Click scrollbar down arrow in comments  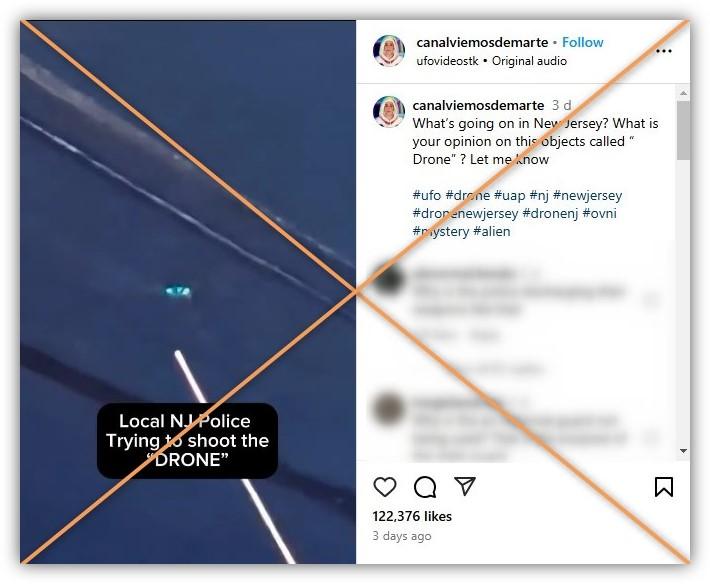683,451
